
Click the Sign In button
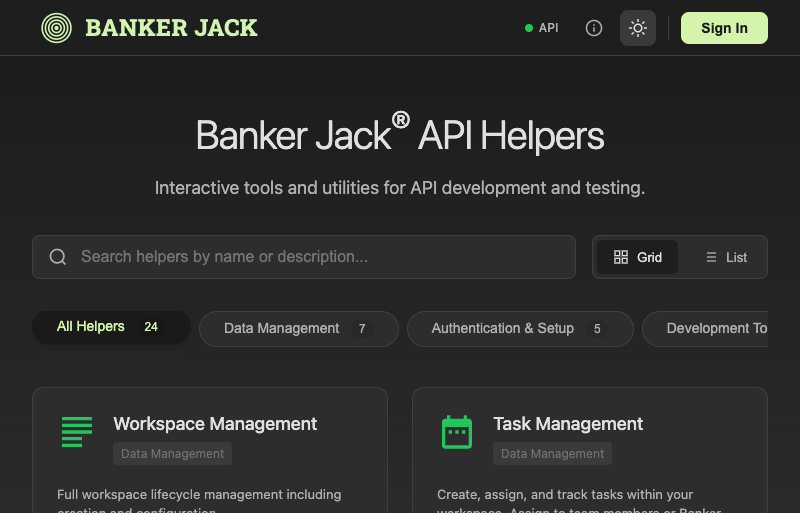coord(724,28)
